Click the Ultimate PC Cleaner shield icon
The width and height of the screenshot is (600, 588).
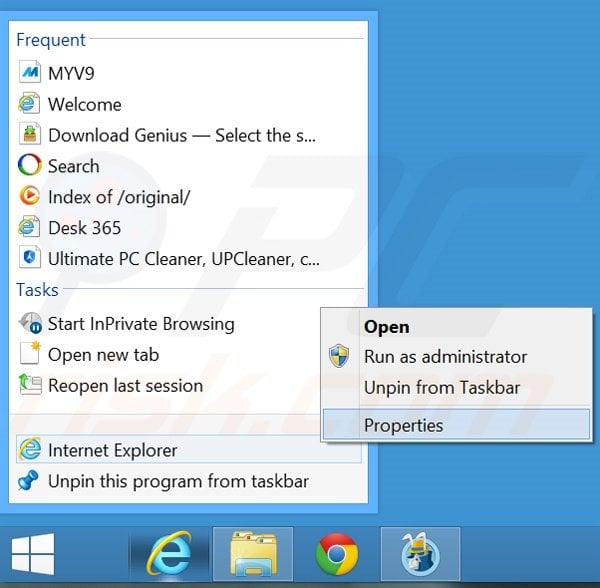[29, 257]
